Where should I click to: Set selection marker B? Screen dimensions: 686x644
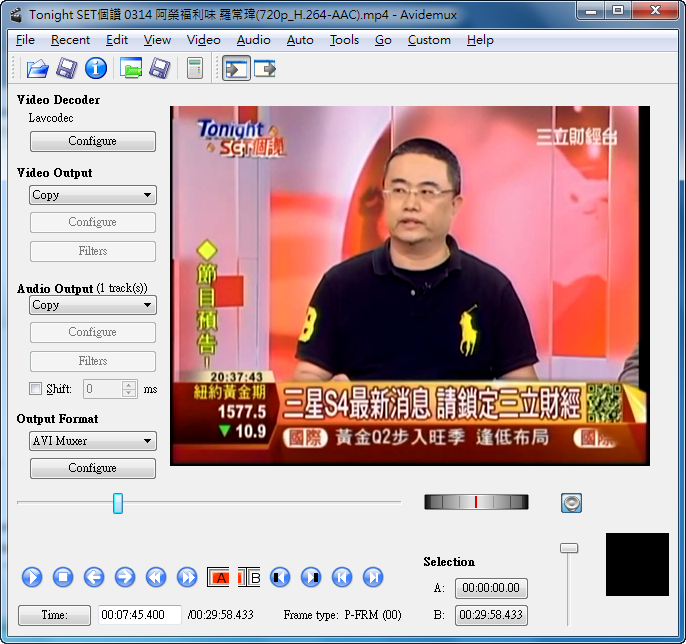[249, 578]
